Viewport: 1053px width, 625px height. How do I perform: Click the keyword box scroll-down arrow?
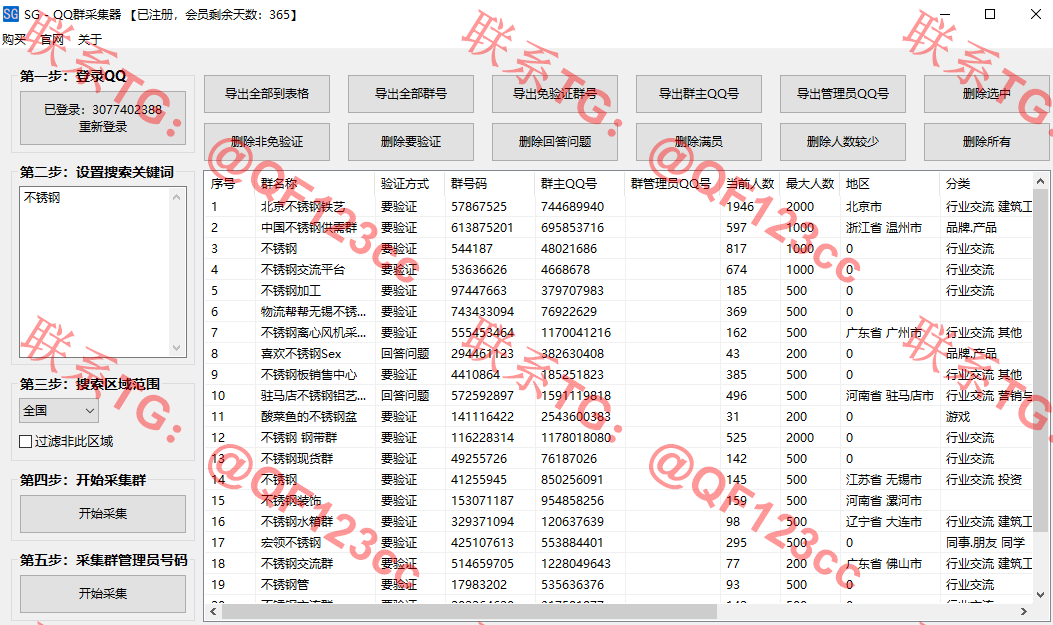[x=177, y=348]
